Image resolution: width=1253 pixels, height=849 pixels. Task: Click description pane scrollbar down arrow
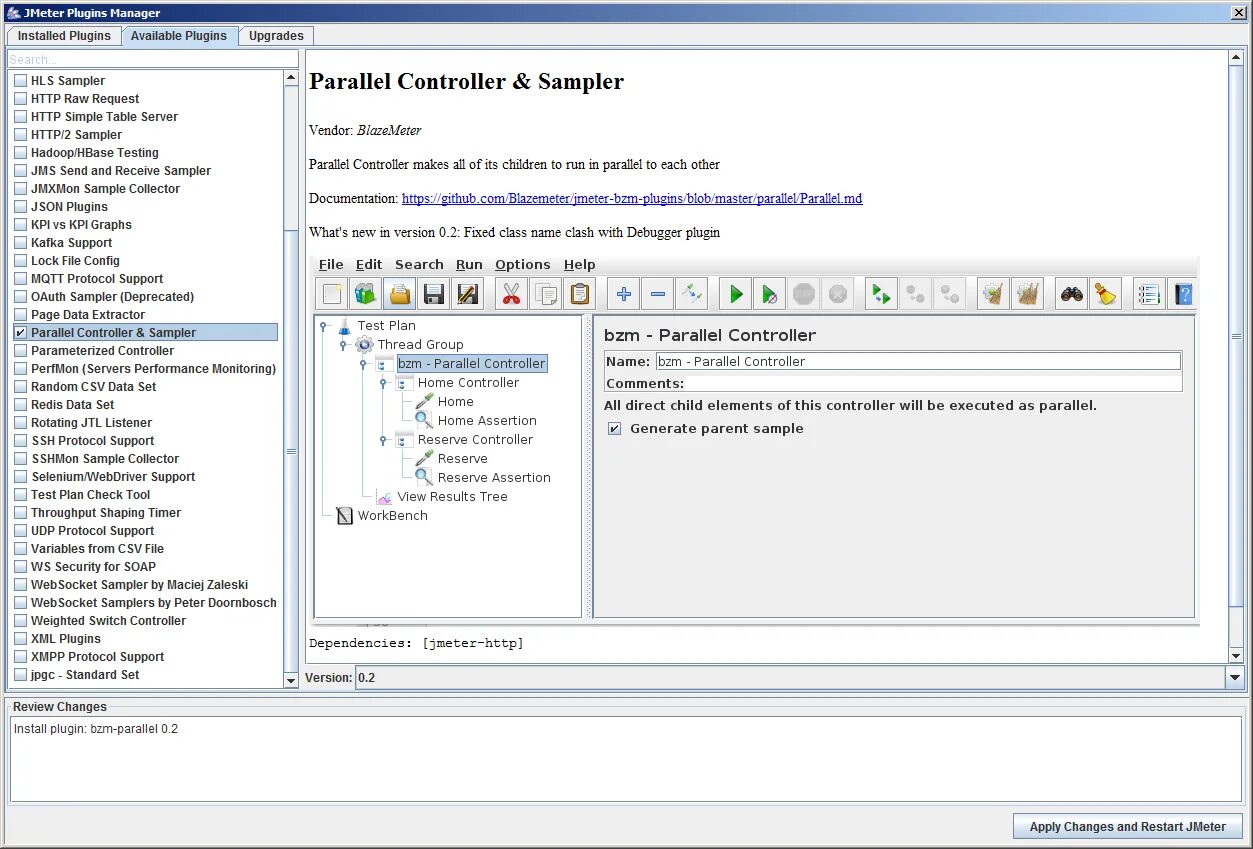[x=1236, y=655]
